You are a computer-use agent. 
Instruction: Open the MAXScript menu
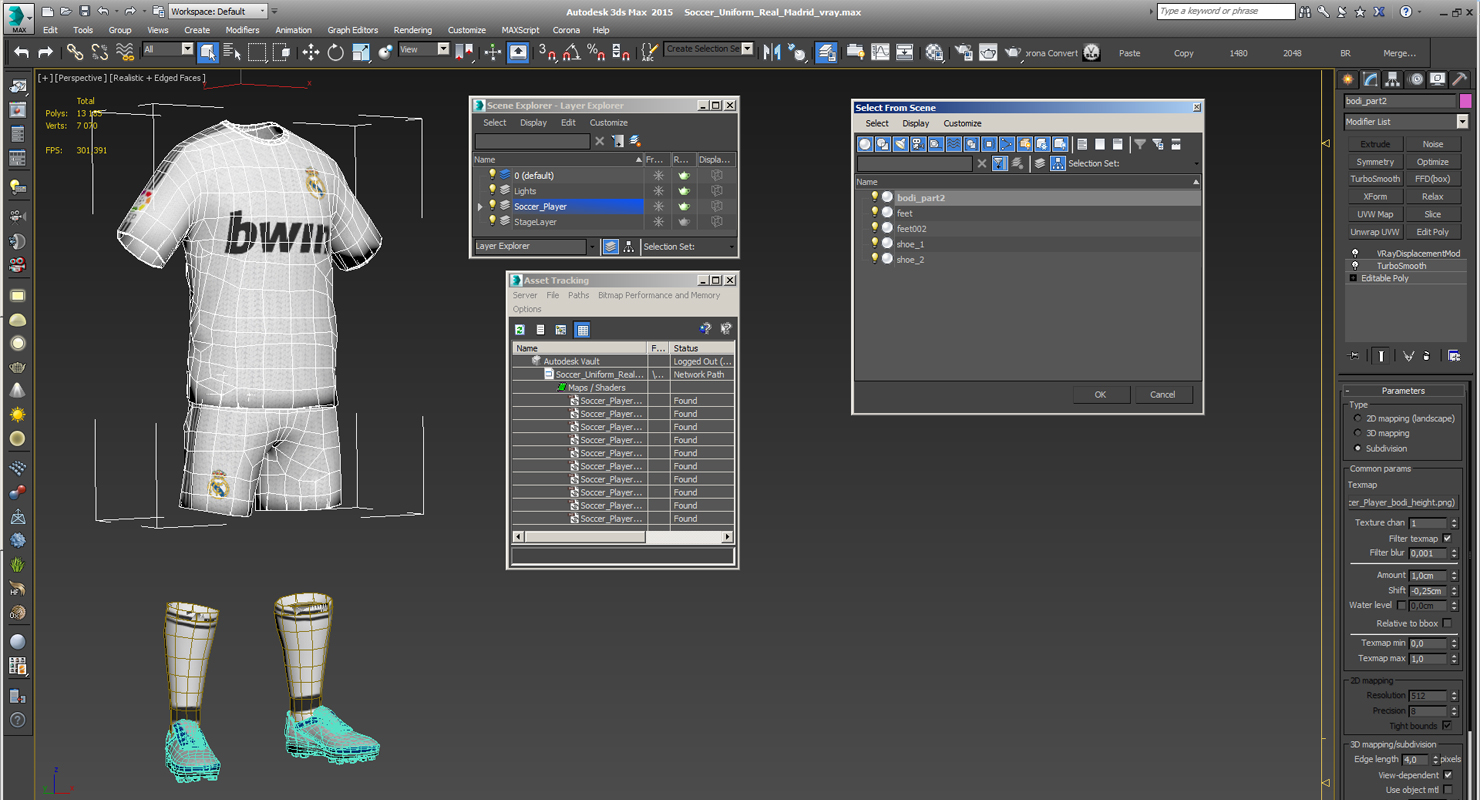coord(520,30)
